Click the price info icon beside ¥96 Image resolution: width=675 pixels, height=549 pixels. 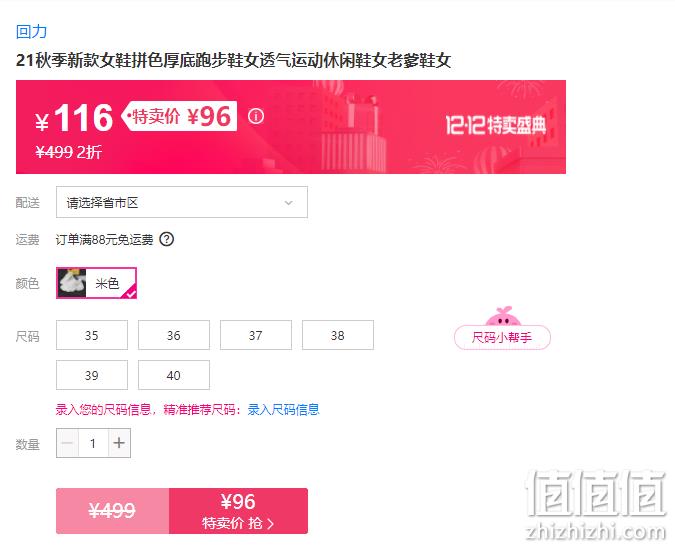click(256, 116)
